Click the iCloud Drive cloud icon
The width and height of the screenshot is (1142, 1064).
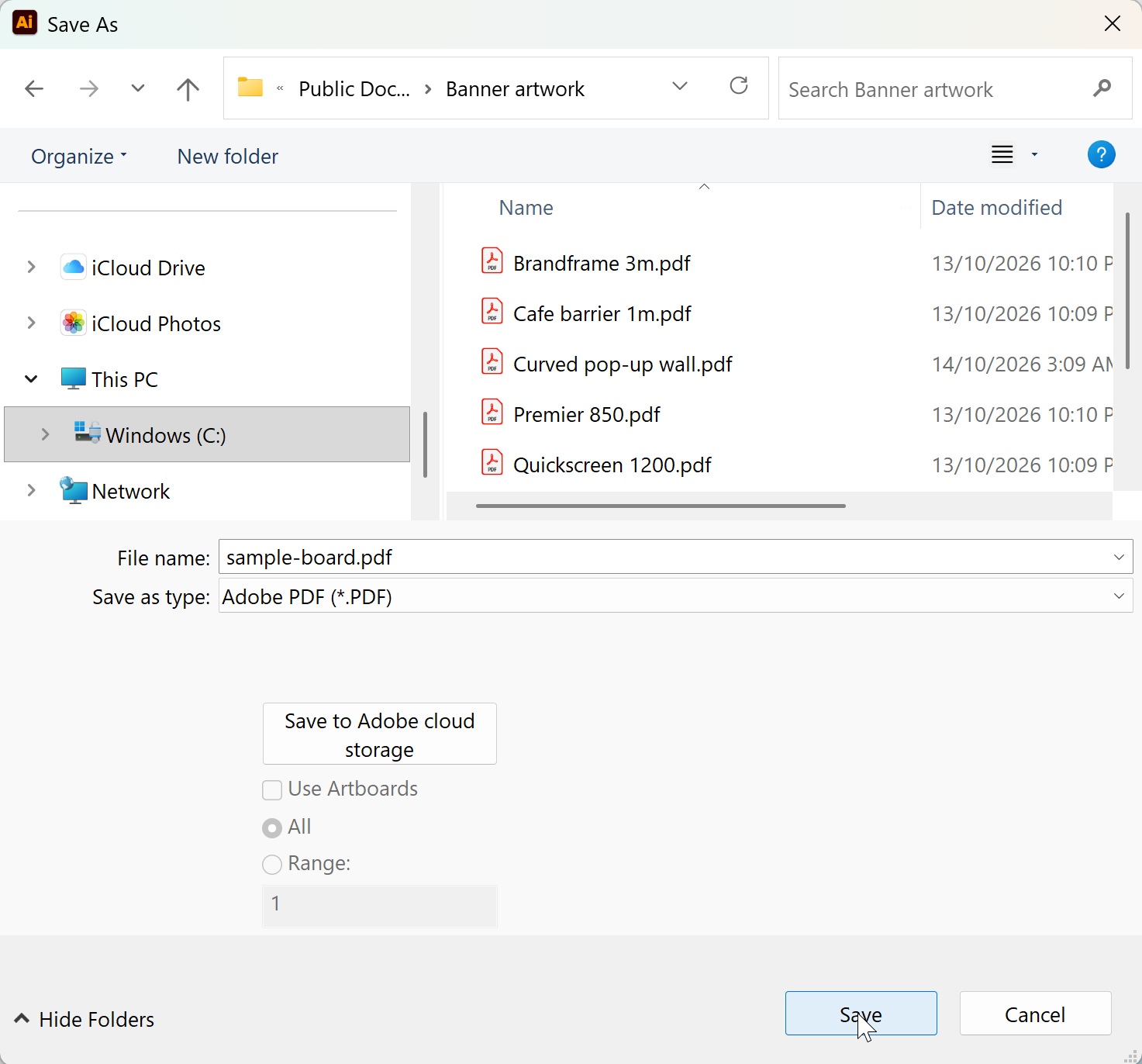(x=74, y=268)
